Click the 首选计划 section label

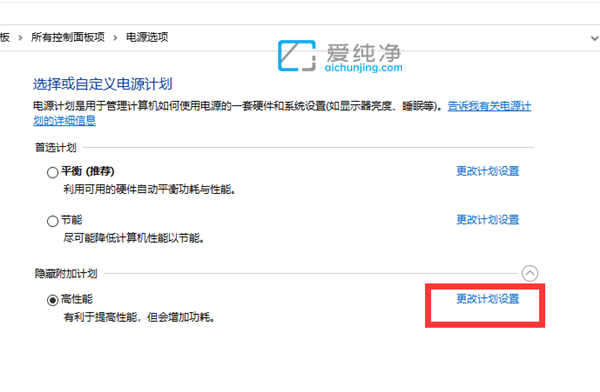[55, 147]
